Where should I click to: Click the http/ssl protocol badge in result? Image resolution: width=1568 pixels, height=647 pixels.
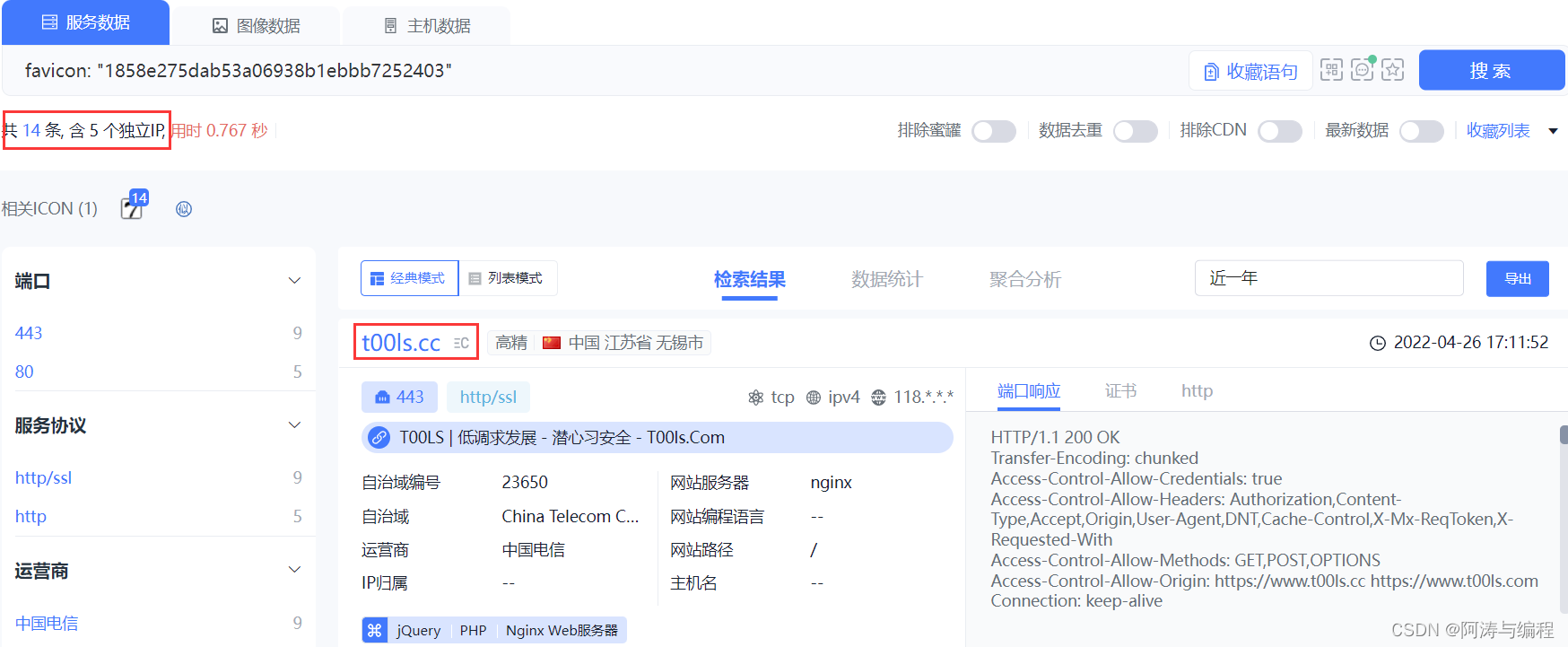click(x=488, y=397)
